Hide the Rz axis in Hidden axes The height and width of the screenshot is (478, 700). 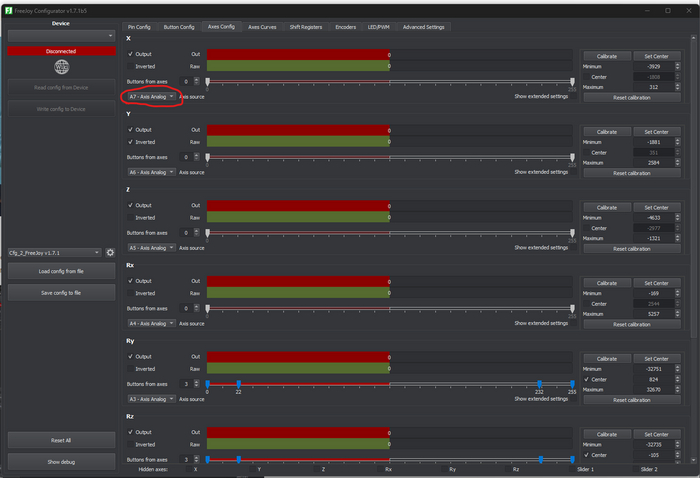coord(508,470)
